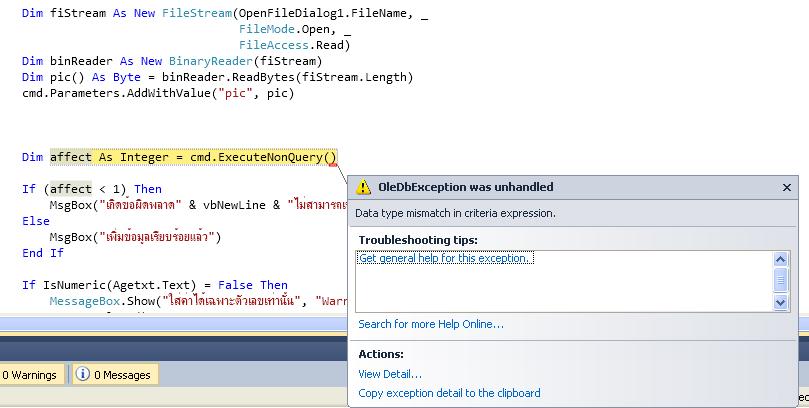Click 'Search for more Help Online' link
809x408 pixels.
pyautogui.click(x=431, y=324)
